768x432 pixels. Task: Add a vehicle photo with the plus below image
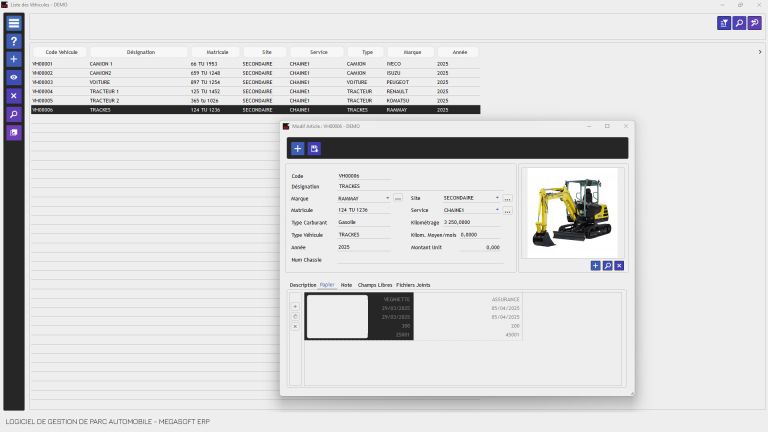tap(595, 265)
